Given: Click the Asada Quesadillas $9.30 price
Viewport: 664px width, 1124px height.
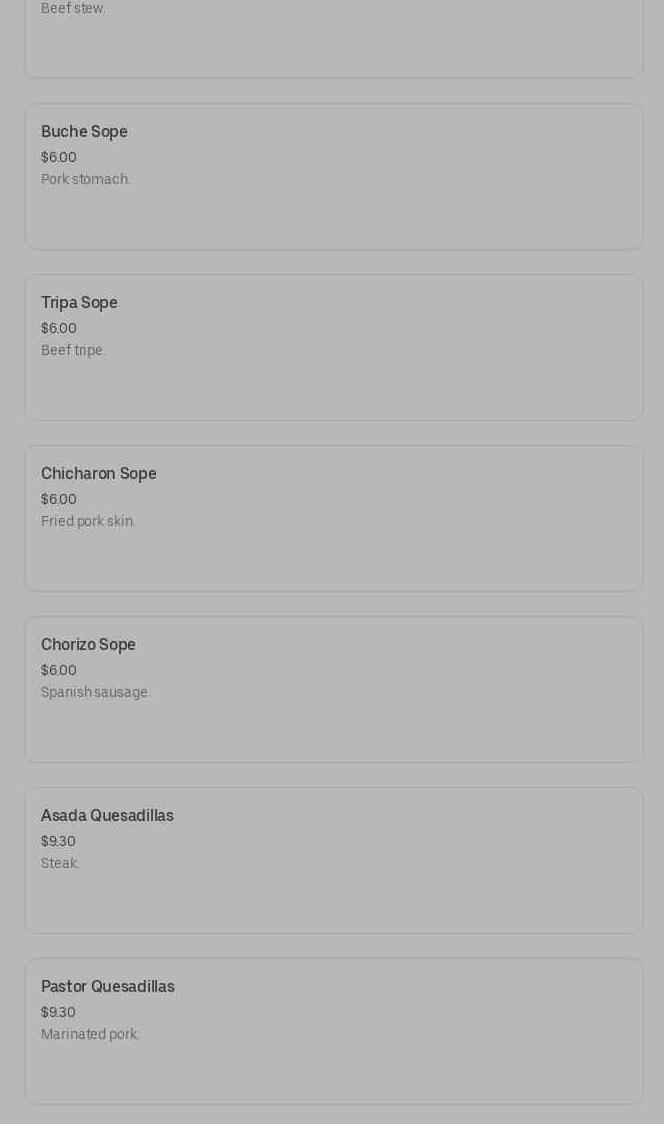Looking at the screenshot, I should coord(58,841).
